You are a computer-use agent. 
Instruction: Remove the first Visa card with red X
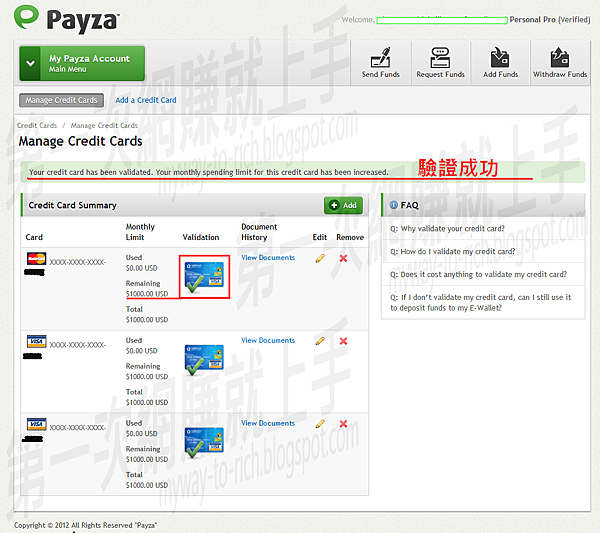click(343, 341)
